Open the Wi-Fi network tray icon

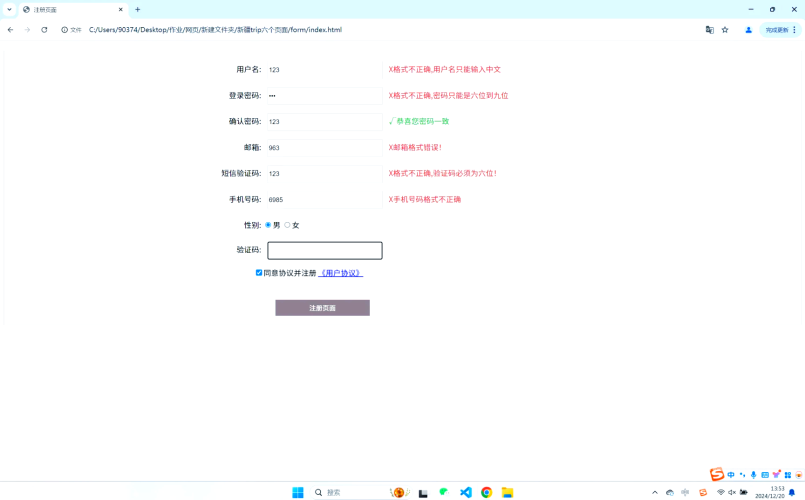pyautogui.click(x=721, y=492)
